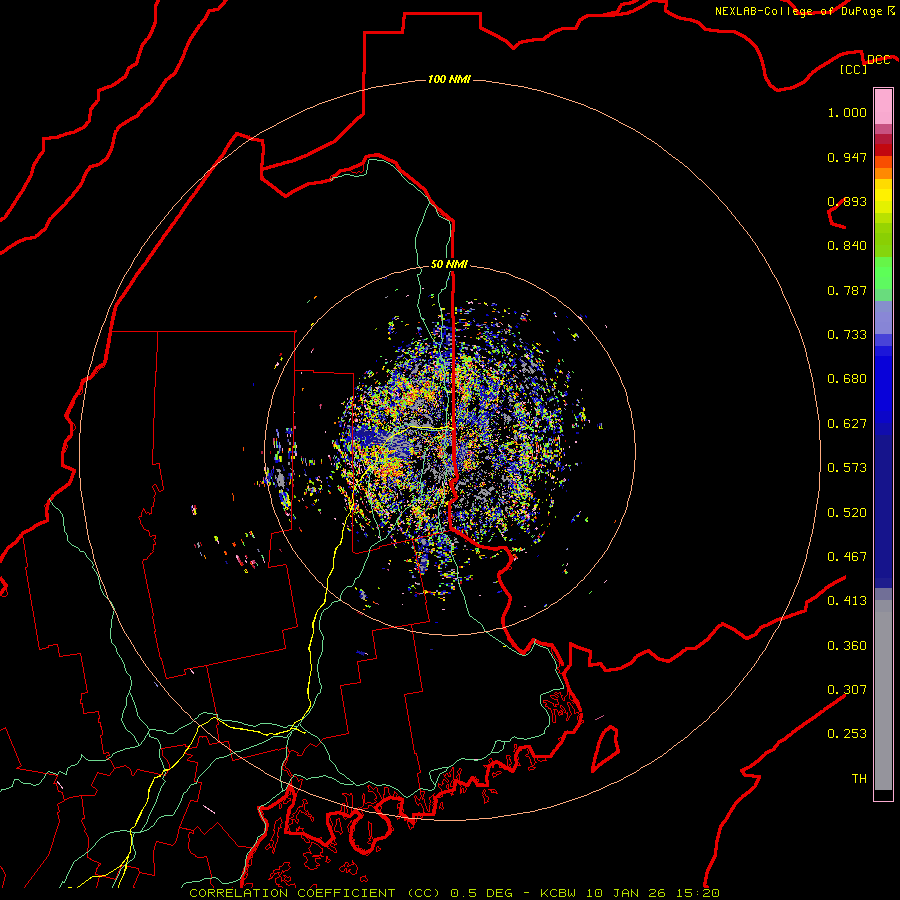Click the Correlation Coefficient caption at bottom
This screenshot has width=900, height=900.
point(454,893)
